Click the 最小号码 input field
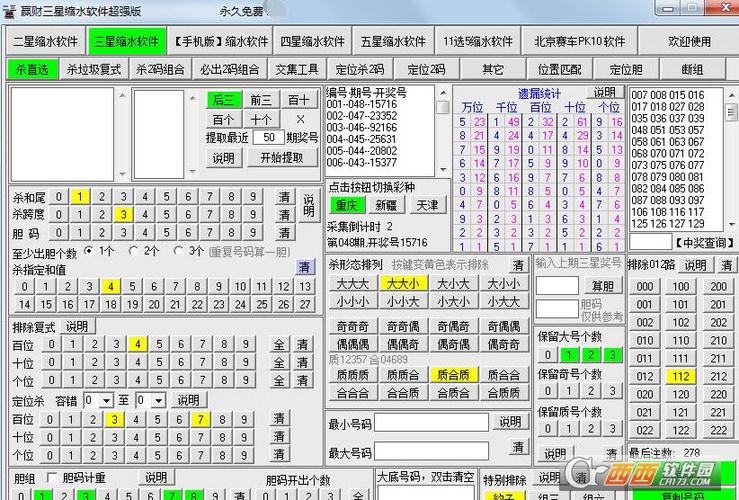This screenshot has height=500, width=739. [x=431, y=423]
